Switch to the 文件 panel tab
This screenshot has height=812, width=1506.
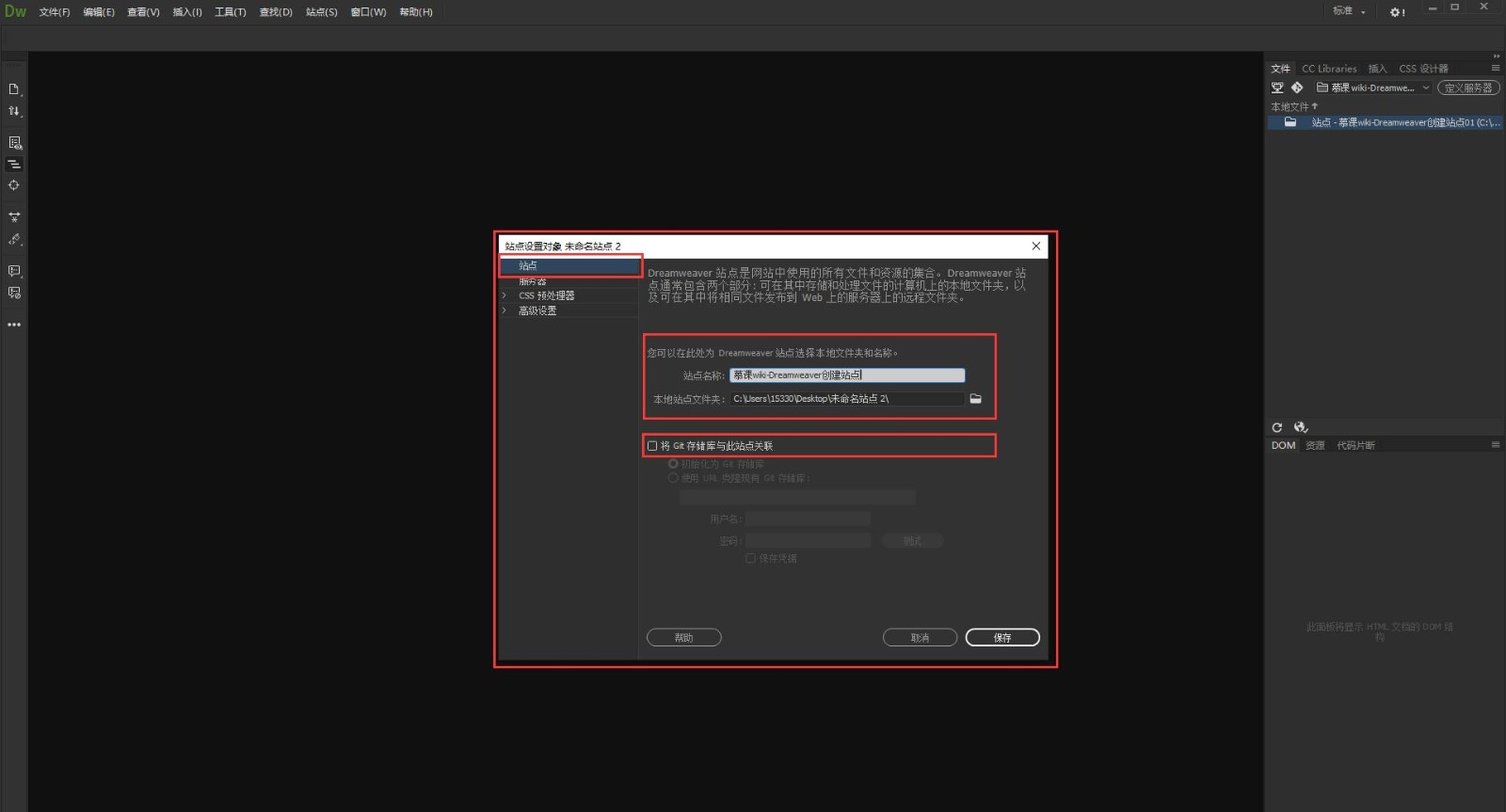pyautogui.click(x=1280, y=69)
